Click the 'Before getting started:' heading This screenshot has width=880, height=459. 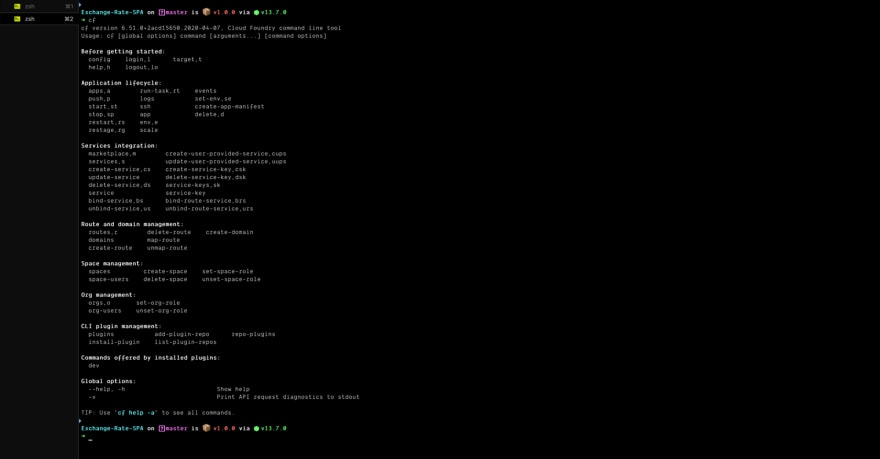(x=123, y=51)
